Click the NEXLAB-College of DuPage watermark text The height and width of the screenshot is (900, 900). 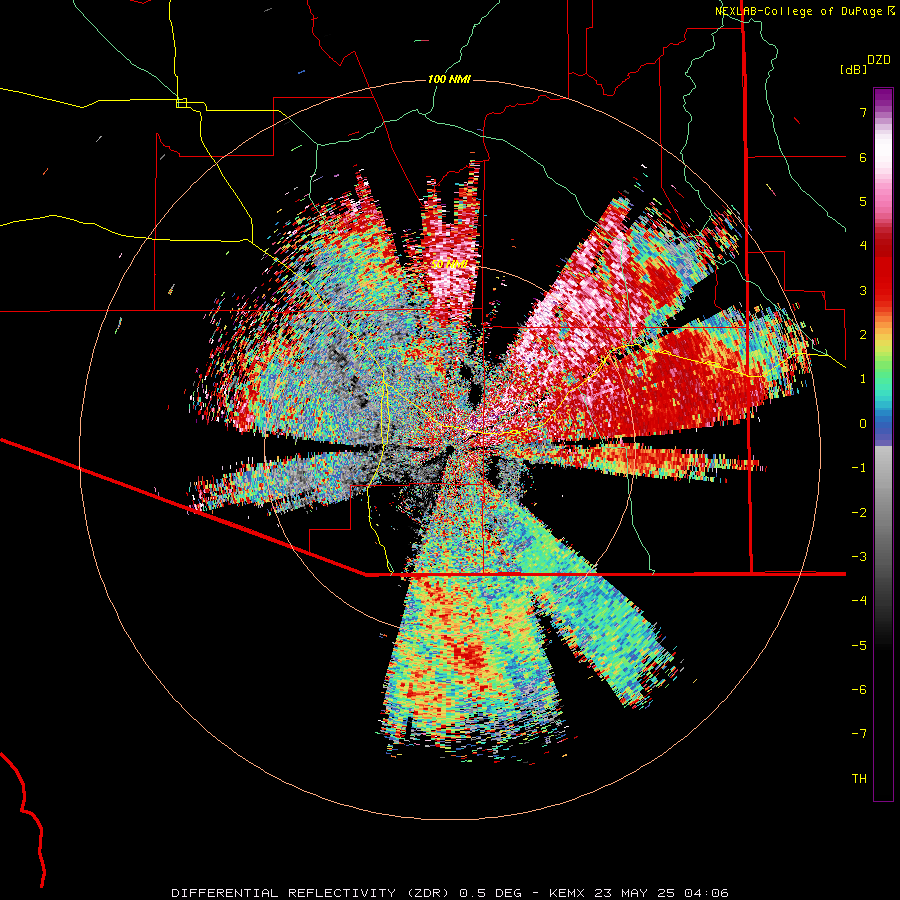click(798, 11)
